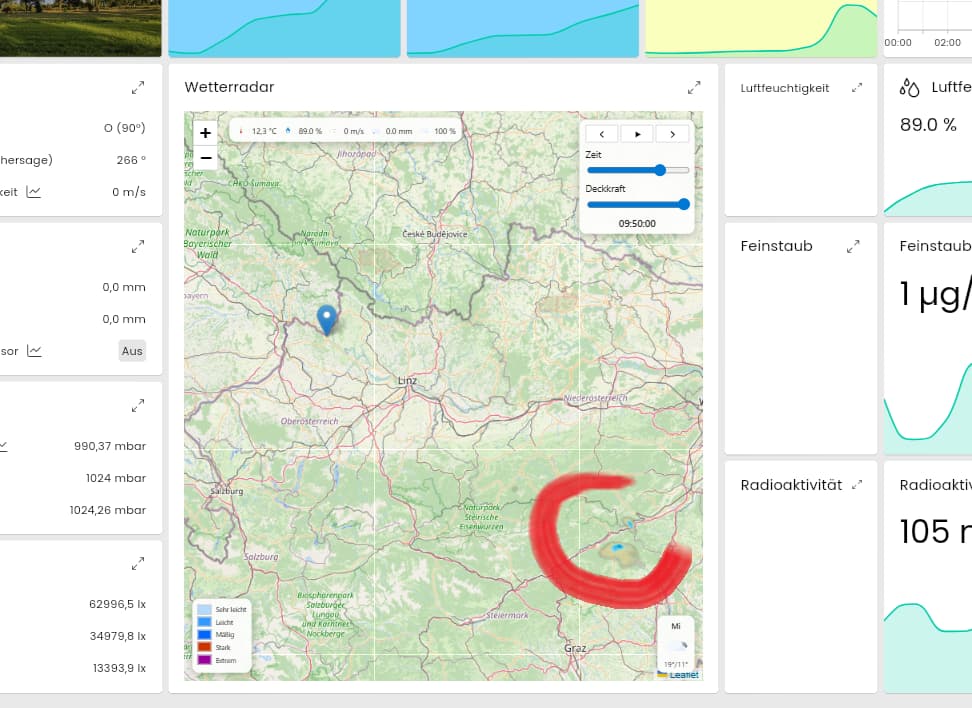
Task: Open wind speed chart icon (0 m/s row)
Action: pos(34,192)
